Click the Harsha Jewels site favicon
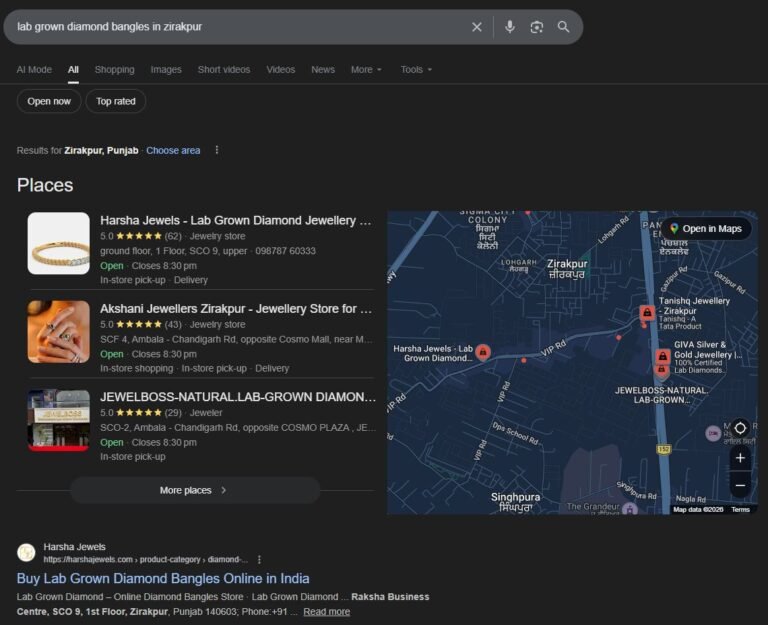Viewport: 768px width, 625px height. coord(26,553)
